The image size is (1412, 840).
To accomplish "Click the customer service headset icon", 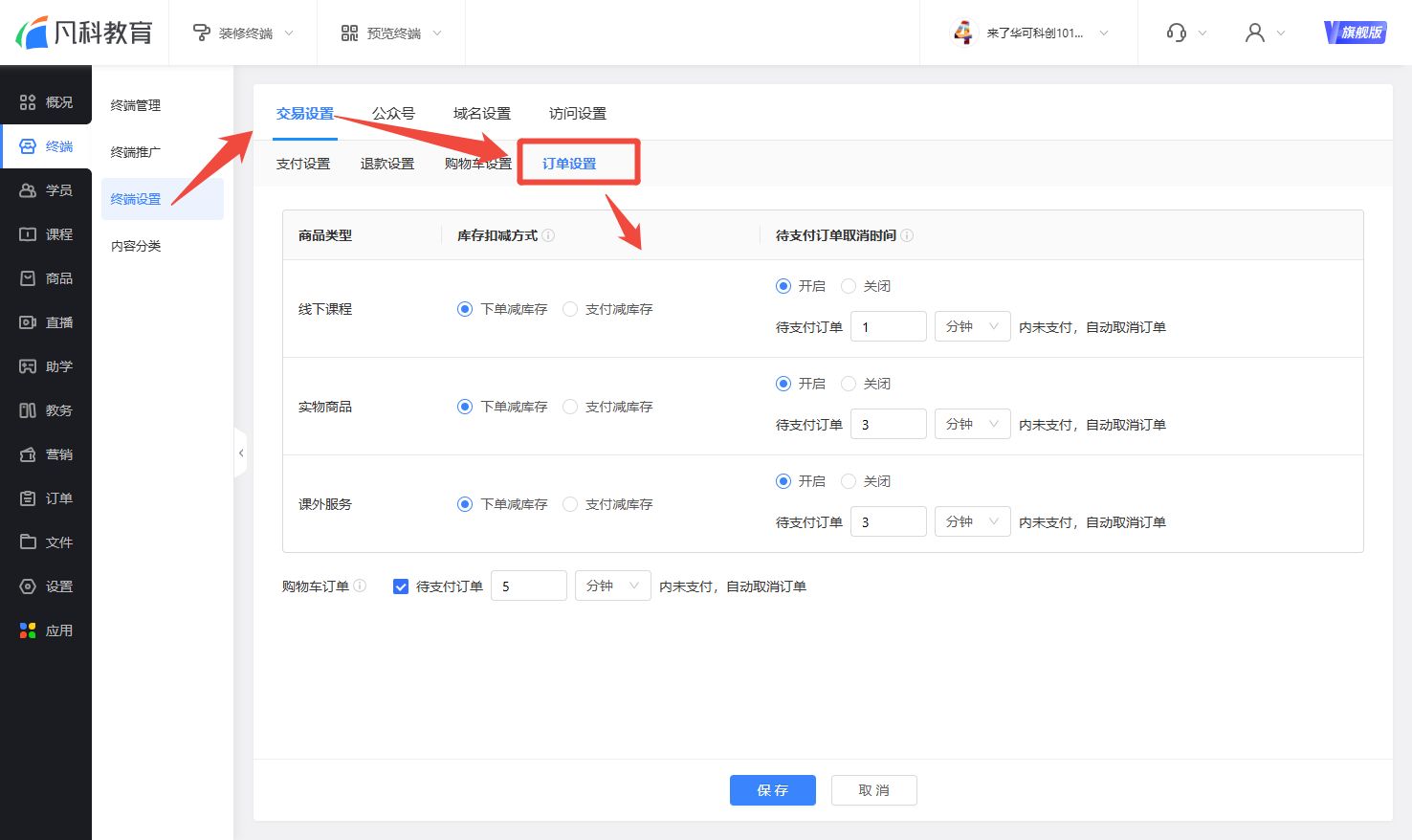I will [1176, 33].
